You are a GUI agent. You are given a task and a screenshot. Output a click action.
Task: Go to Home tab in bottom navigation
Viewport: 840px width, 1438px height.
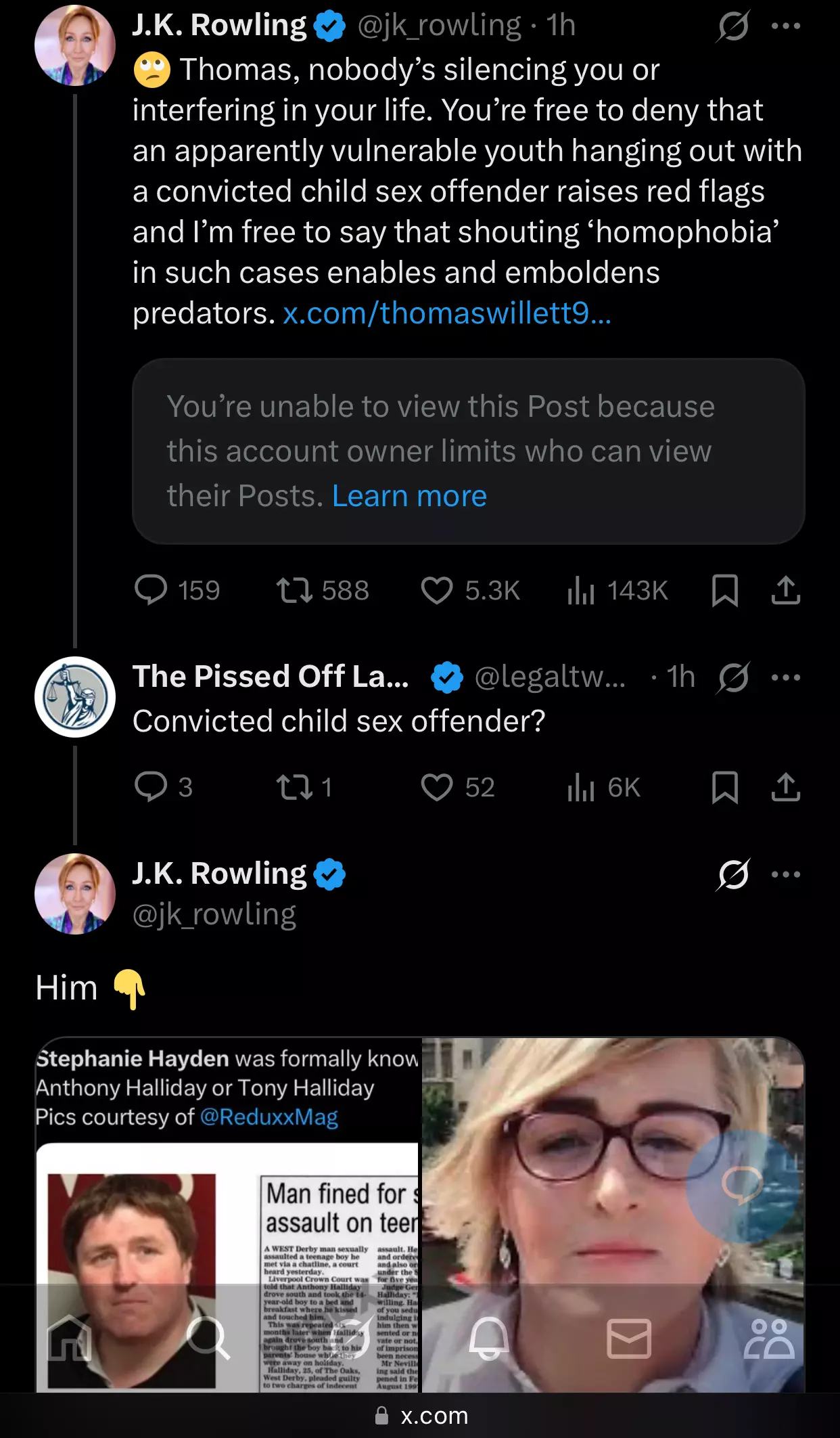70,1338
